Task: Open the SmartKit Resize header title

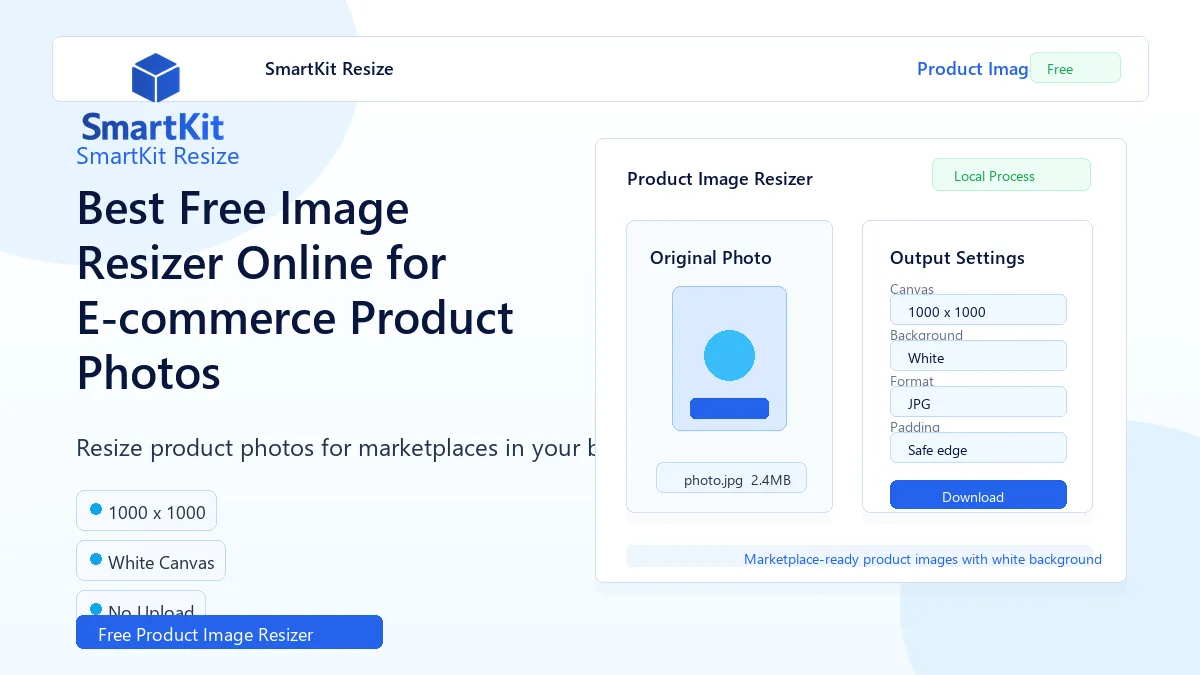Action: [x=329, y=69]
